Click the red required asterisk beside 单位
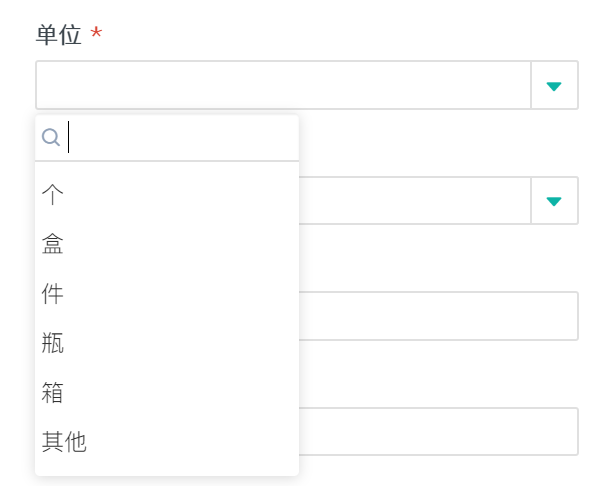The width and height of the screenshot is (616, 486). pos(97,35)
